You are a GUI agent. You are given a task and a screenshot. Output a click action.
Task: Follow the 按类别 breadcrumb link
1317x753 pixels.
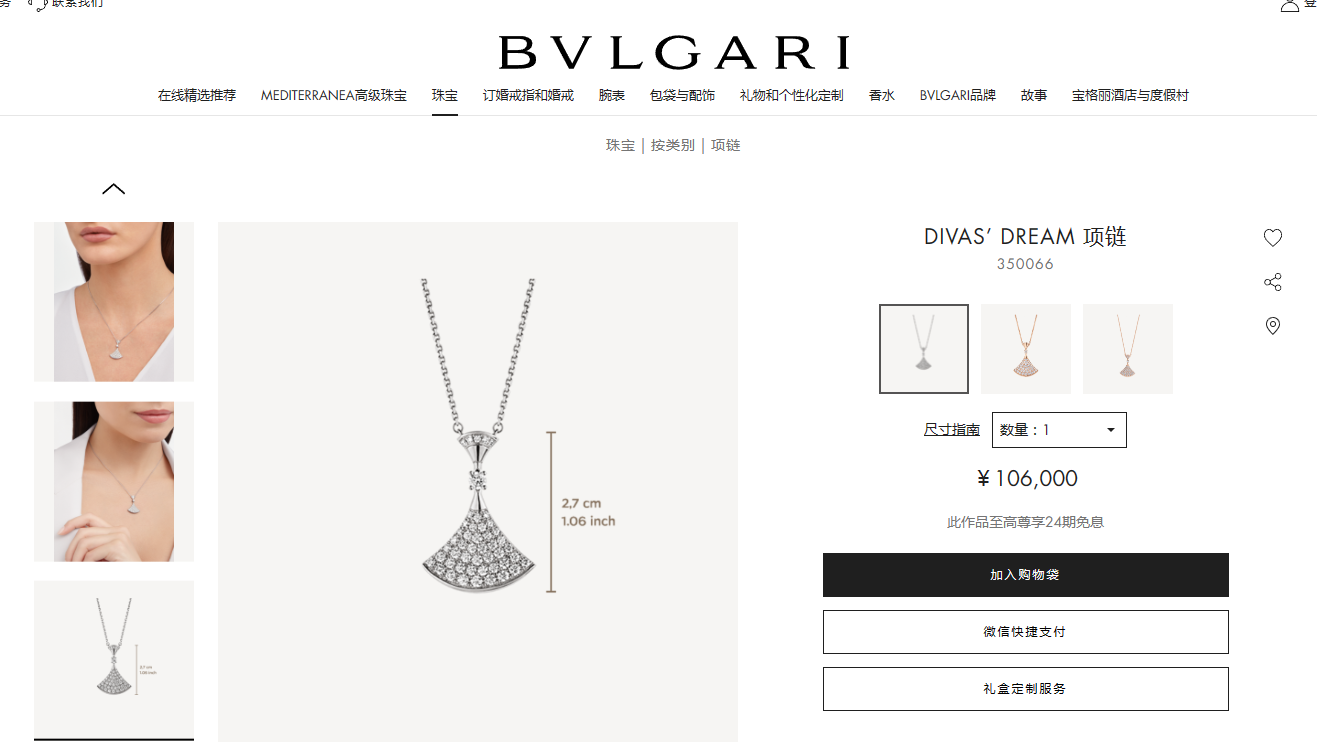[x=673, y=146]
